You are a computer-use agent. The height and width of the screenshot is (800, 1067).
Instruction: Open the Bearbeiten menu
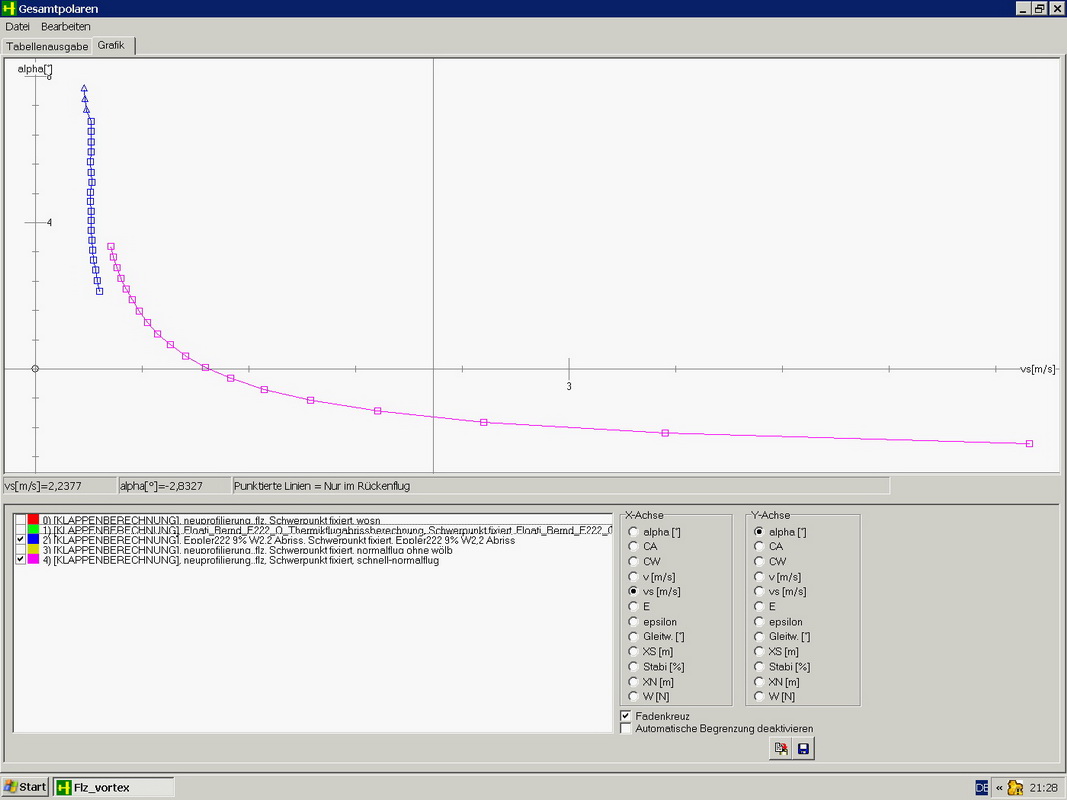click(65, 26)
